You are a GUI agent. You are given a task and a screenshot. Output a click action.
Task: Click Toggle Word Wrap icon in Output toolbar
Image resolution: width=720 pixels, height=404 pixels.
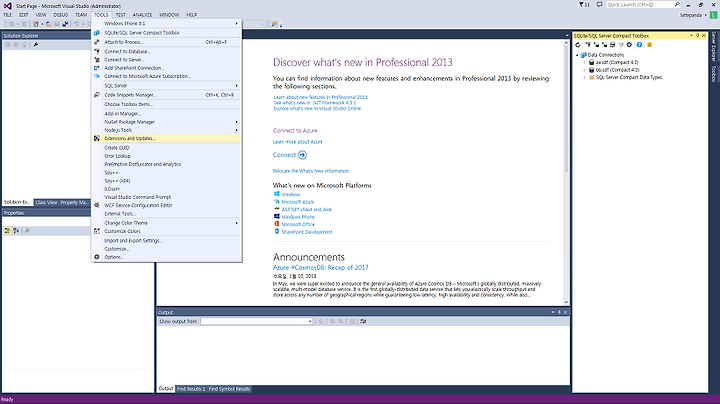(363, 321)
